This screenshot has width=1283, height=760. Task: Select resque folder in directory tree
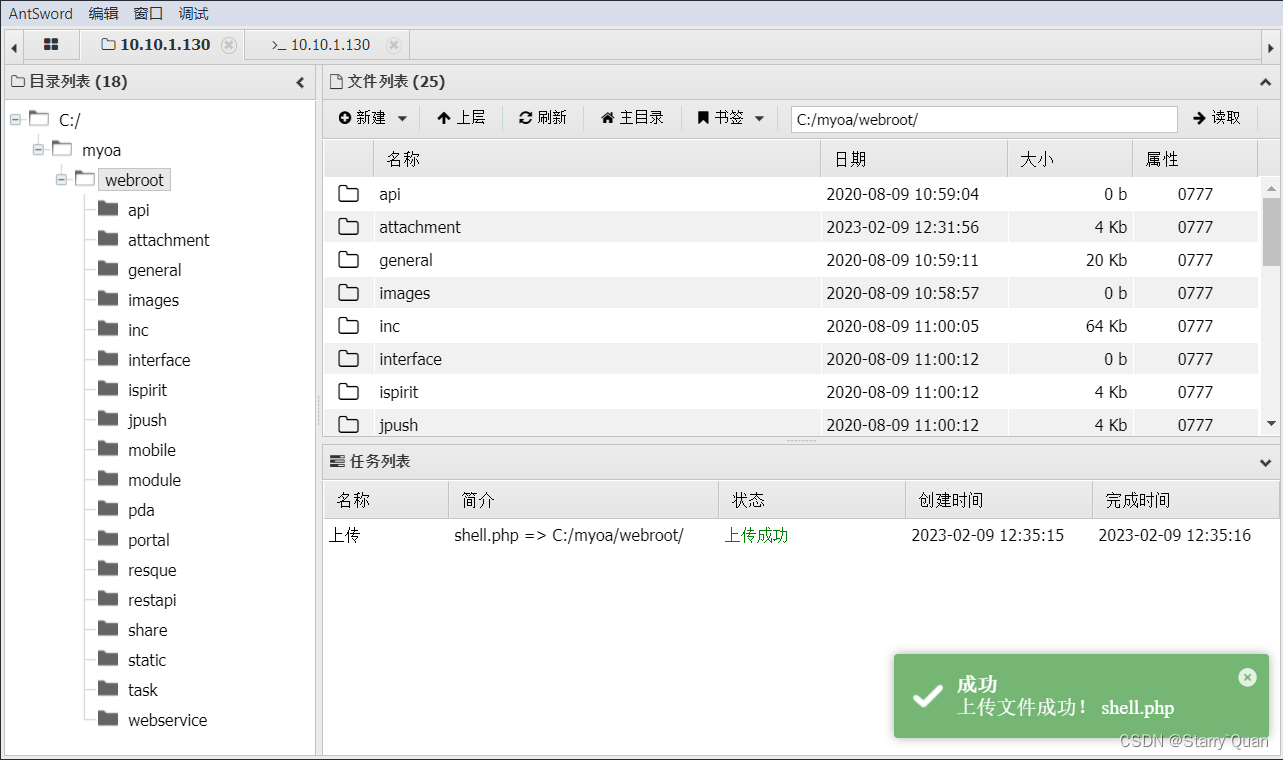pos(152,570)
